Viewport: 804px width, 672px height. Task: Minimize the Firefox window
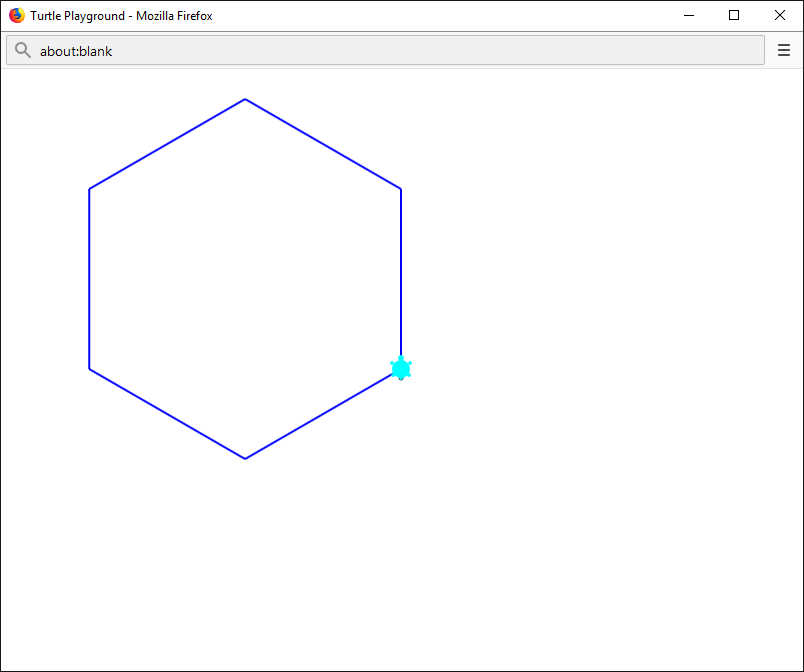click(689, 15)
